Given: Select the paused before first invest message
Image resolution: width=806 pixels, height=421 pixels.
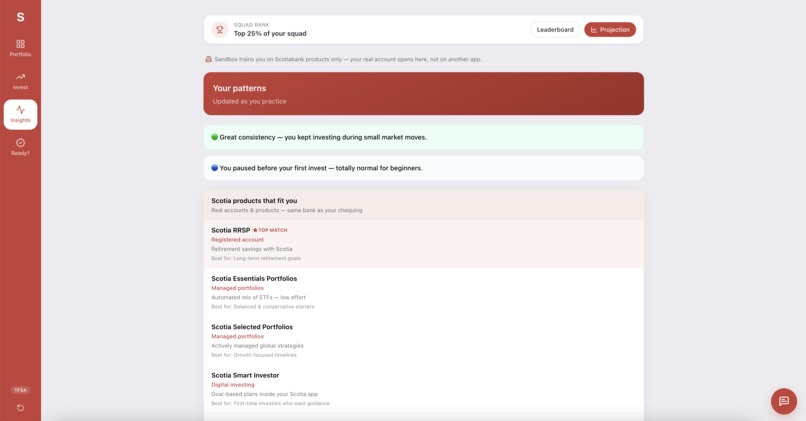Looking at the screenshot, I should (x=424, y=168).
